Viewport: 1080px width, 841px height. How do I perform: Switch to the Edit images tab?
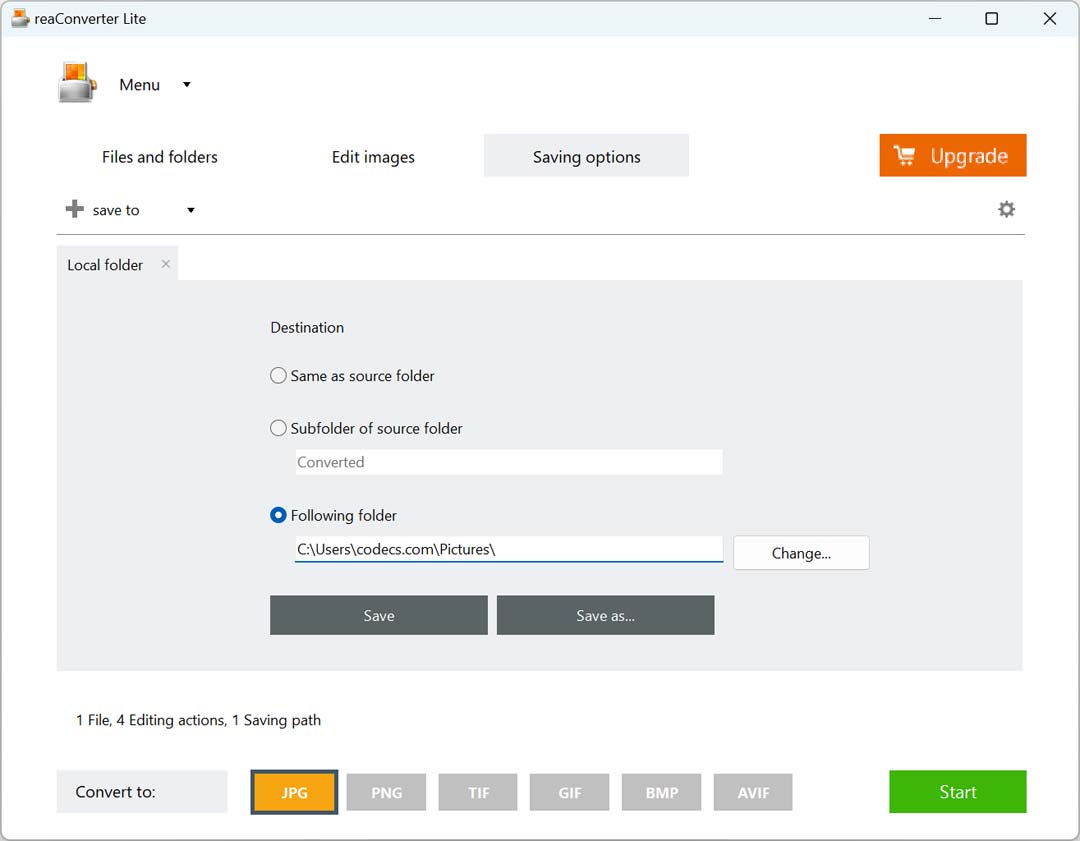pyautogui.click(x=373, y=157)
